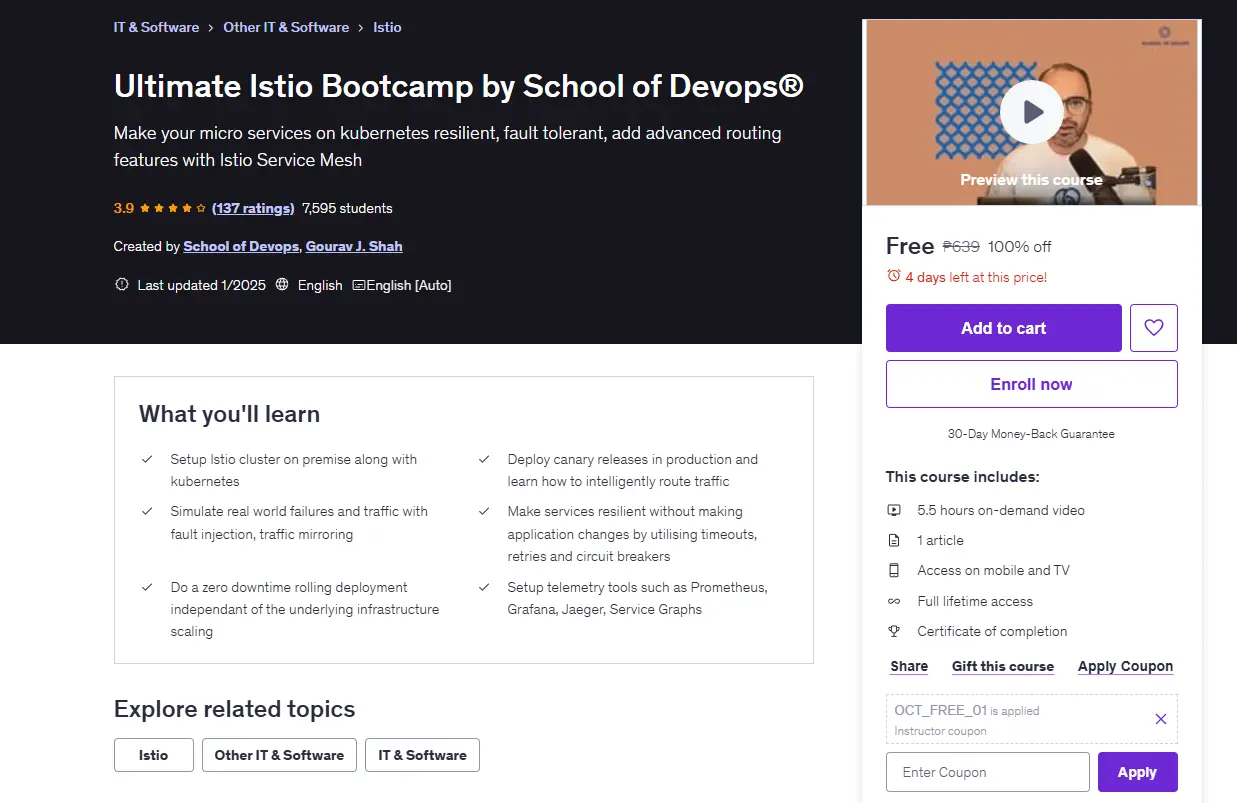Click the 7,595 students text

click(x=347, y=208)
